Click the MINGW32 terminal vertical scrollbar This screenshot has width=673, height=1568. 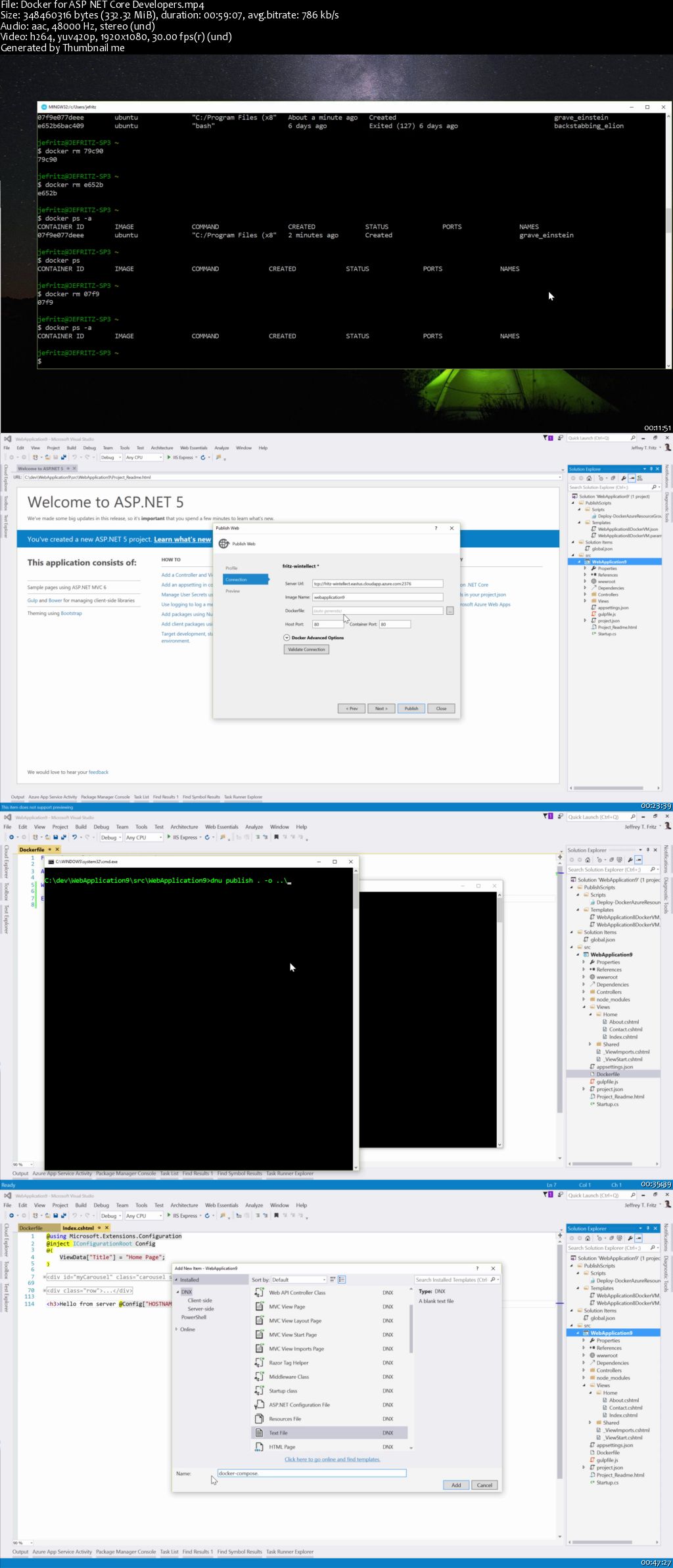669,240
